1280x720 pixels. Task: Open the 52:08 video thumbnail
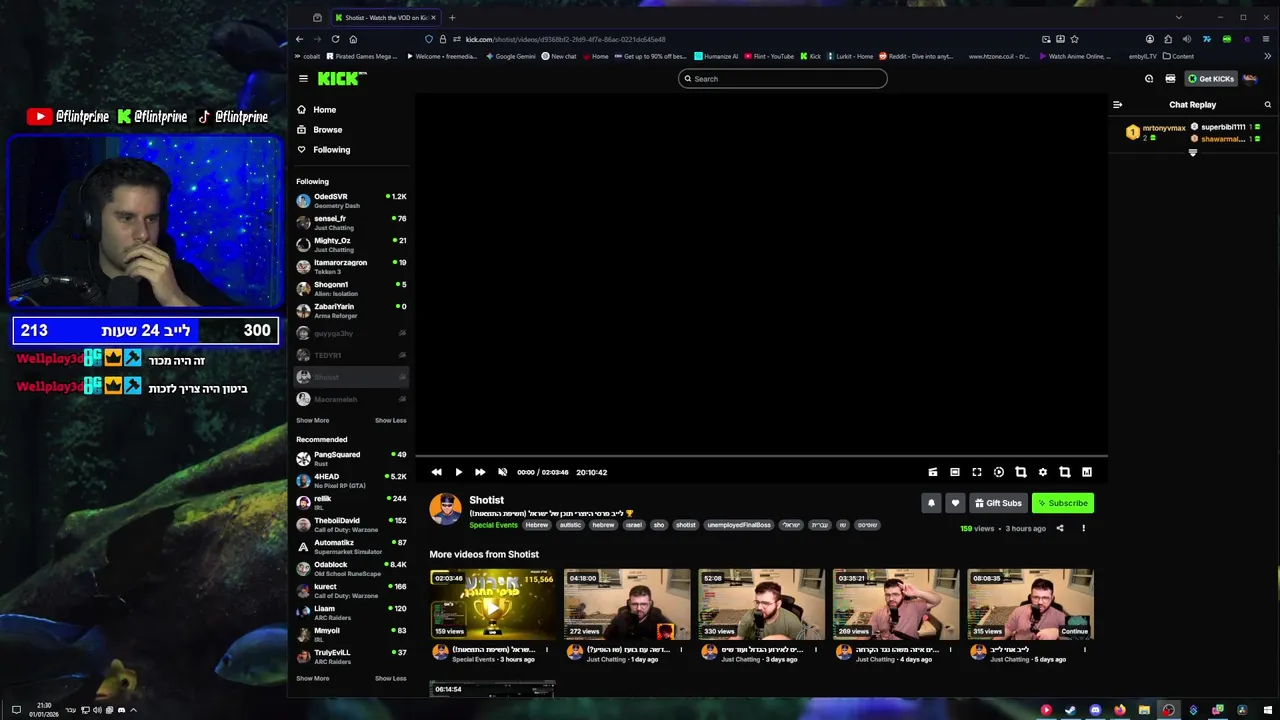[x=761, y=604]
